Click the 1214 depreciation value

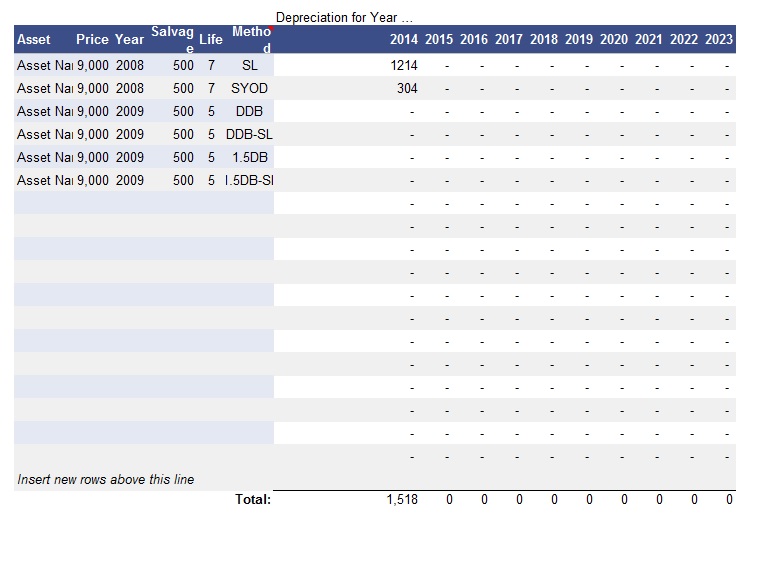click(x=404, y=65)
